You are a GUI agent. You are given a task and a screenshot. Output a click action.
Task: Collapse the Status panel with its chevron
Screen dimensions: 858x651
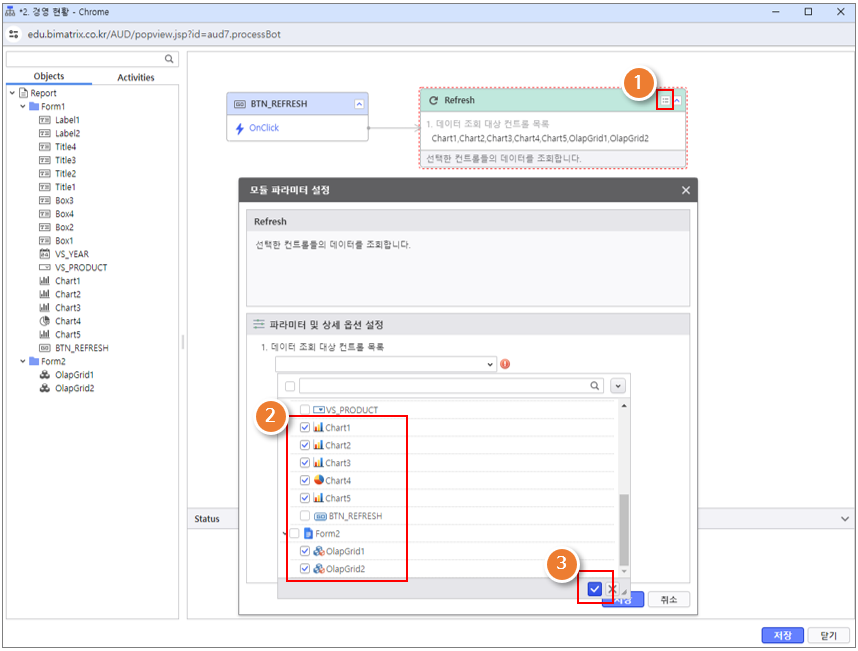click(844, 519)
